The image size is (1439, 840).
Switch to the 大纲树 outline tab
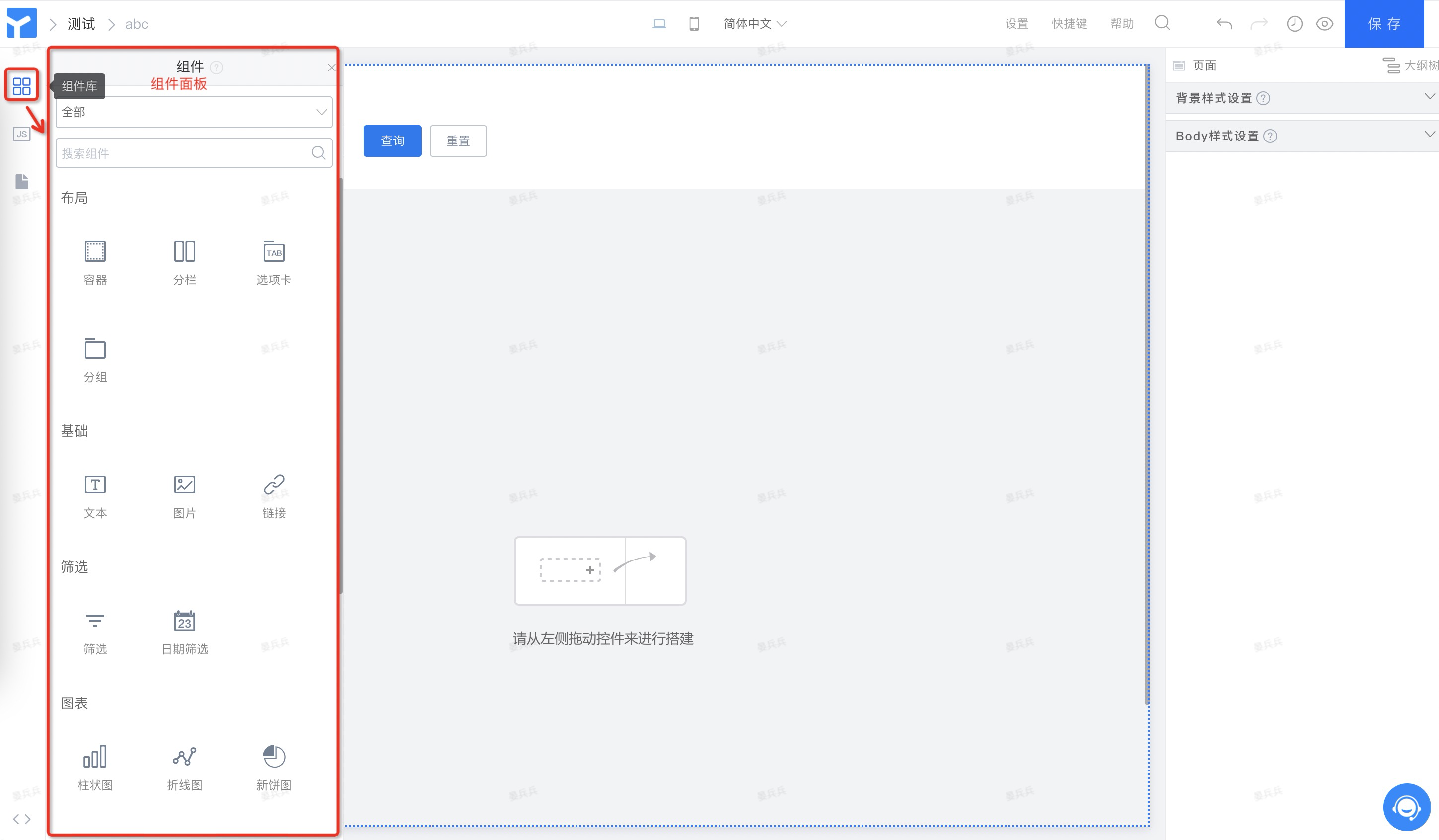[x=1410, y=65]
